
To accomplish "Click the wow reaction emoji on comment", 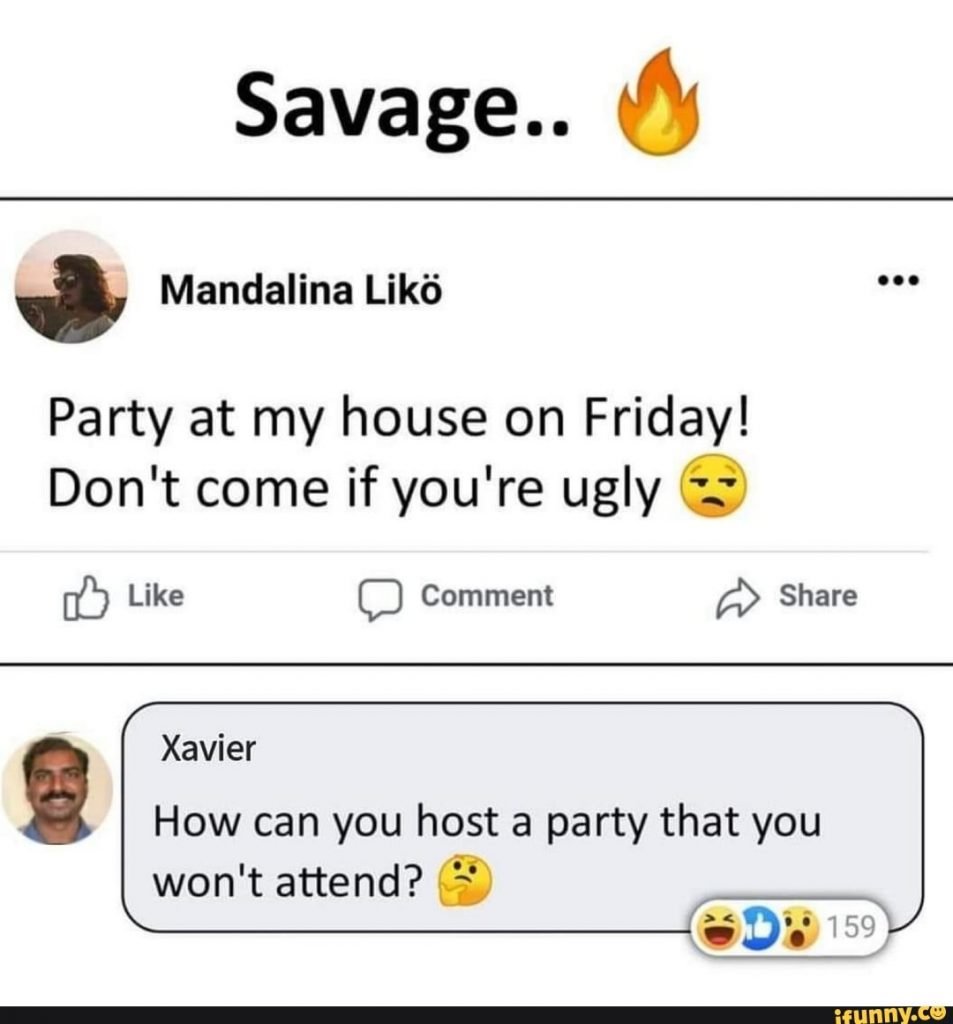I will pyautogui.click(x=800, y=926).
